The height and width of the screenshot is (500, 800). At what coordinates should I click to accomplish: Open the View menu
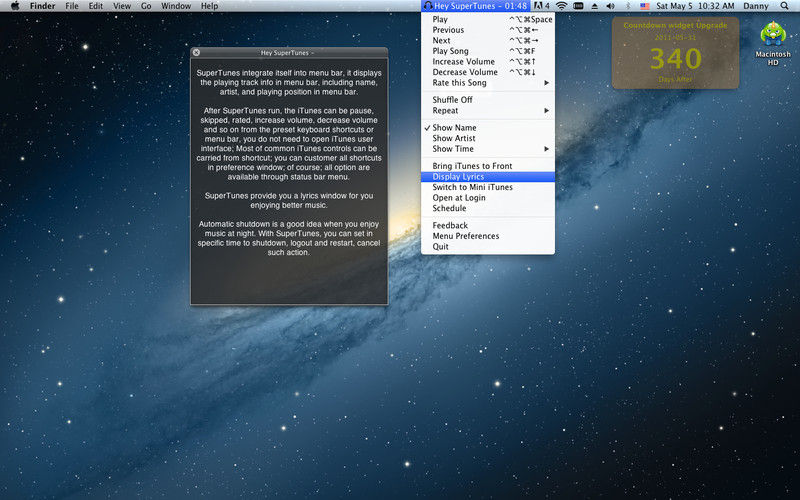point(122,6)
